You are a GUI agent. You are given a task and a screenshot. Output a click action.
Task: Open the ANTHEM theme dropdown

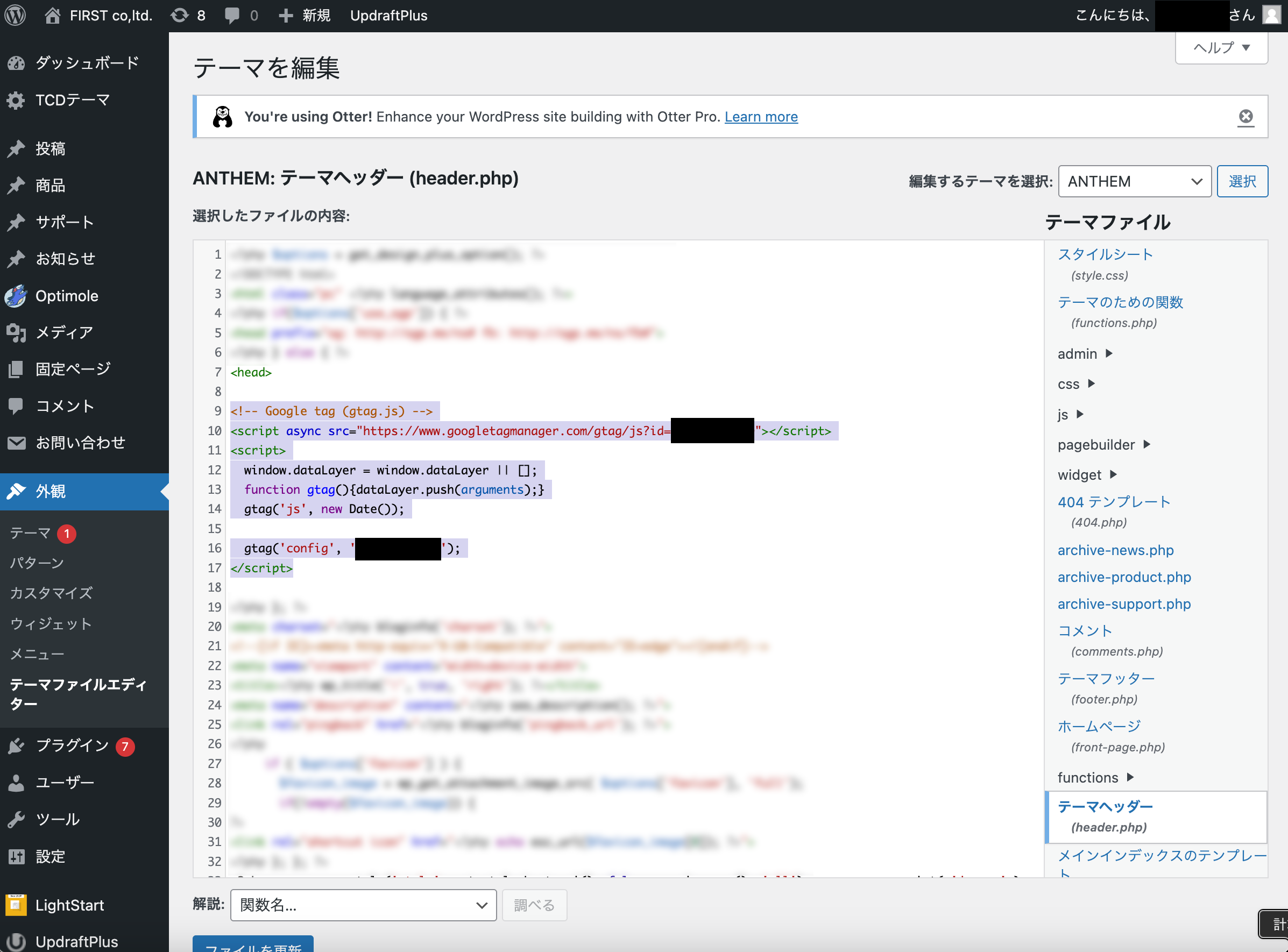(1134, 182)
